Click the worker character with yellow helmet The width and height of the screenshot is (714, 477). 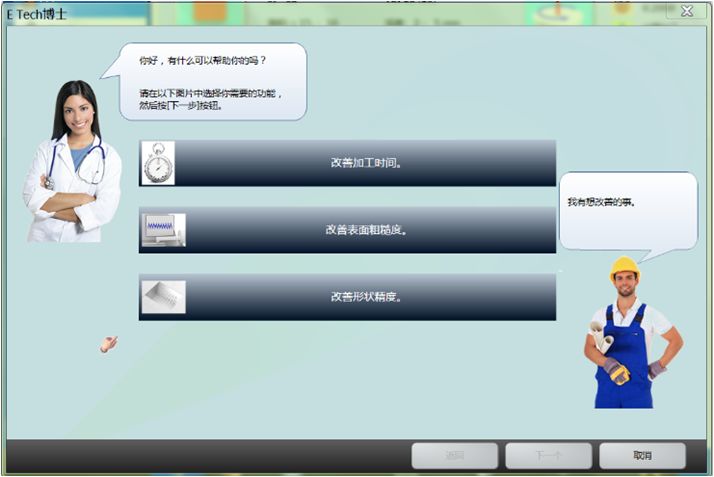tap(633, 333)
